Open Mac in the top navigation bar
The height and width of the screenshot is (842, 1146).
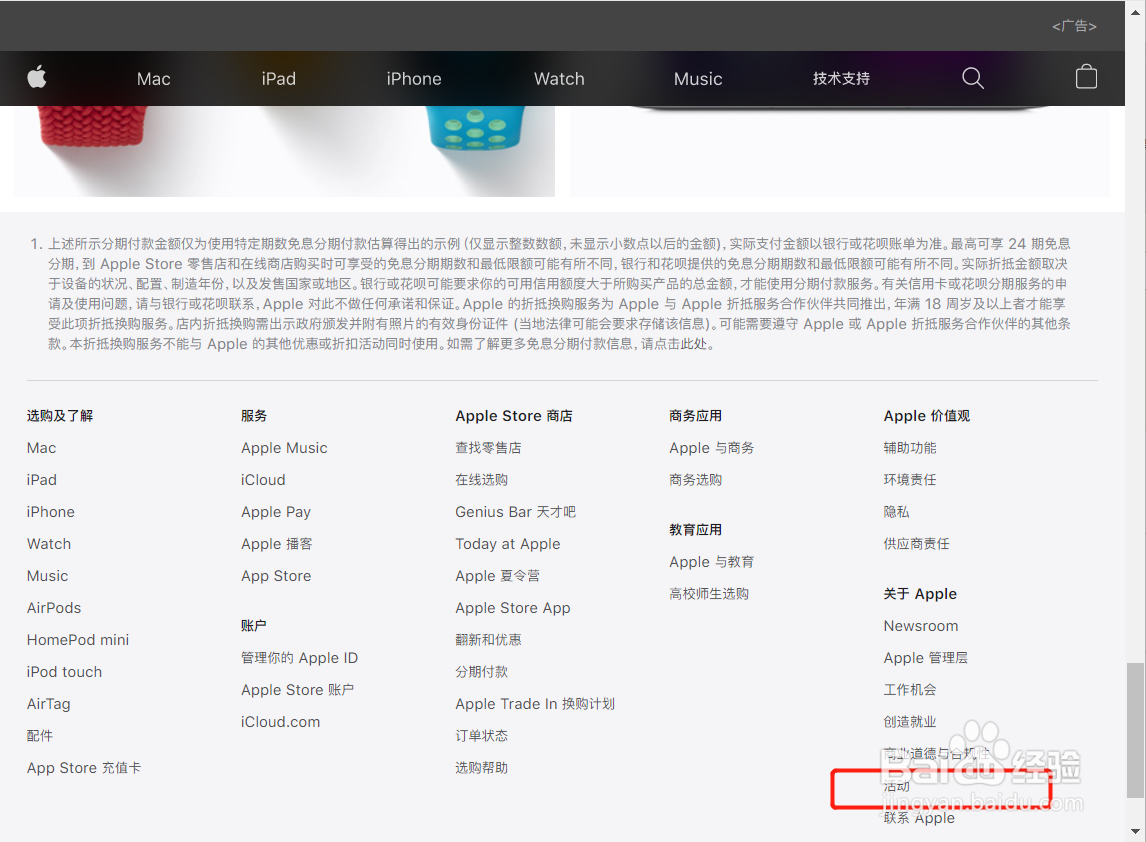[153, 79]
